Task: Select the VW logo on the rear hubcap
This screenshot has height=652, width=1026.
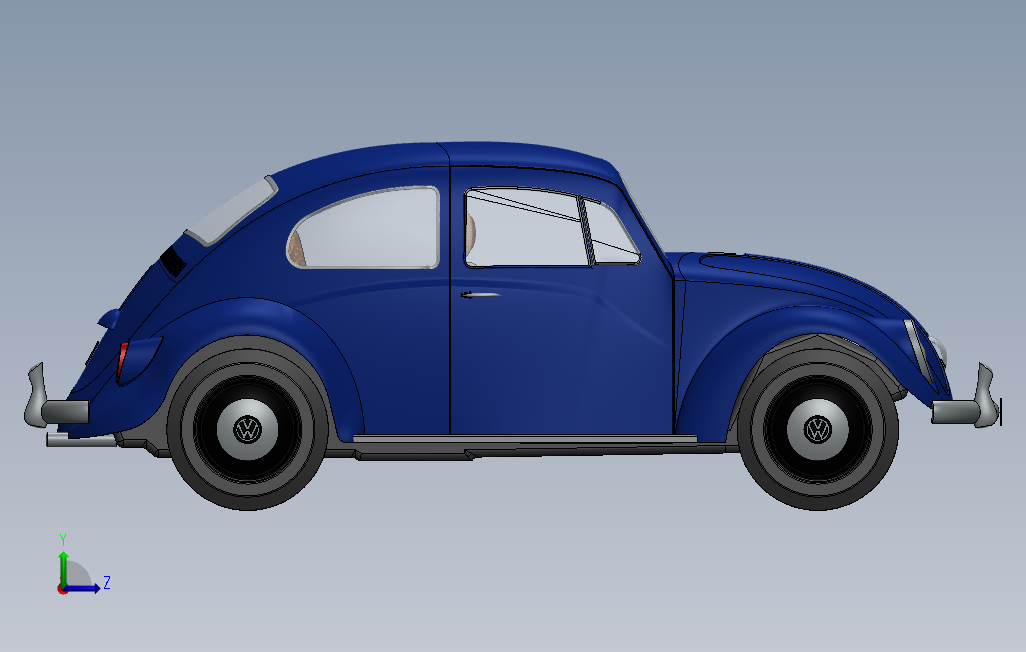Action: pos(247,429)
